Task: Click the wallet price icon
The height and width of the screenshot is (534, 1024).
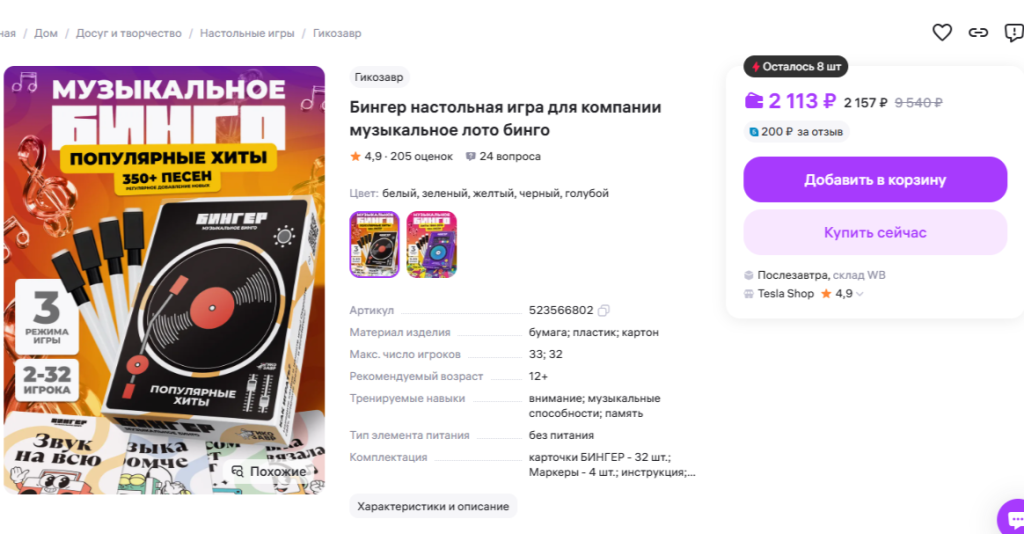Action: [754, 101]
